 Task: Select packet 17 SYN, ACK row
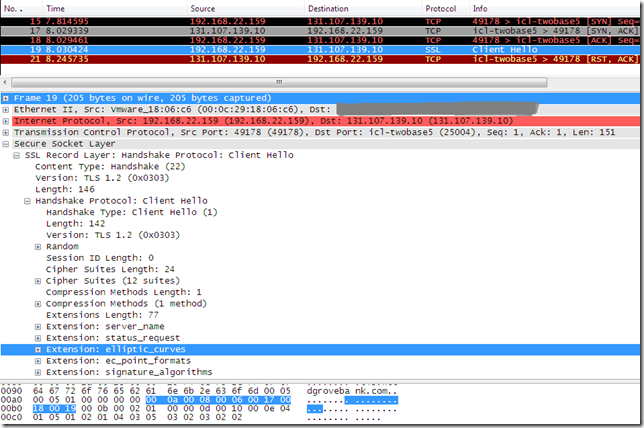(320, 31)
